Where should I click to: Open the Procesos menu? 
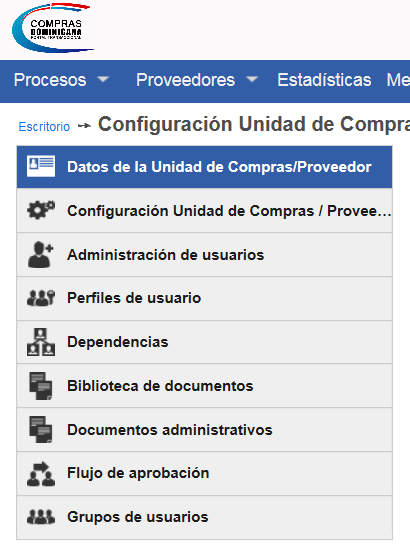50,80
